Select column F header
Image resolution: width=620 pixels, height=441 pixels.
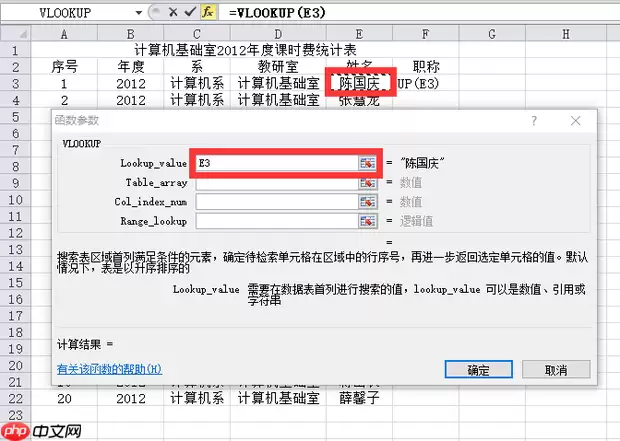425,34
